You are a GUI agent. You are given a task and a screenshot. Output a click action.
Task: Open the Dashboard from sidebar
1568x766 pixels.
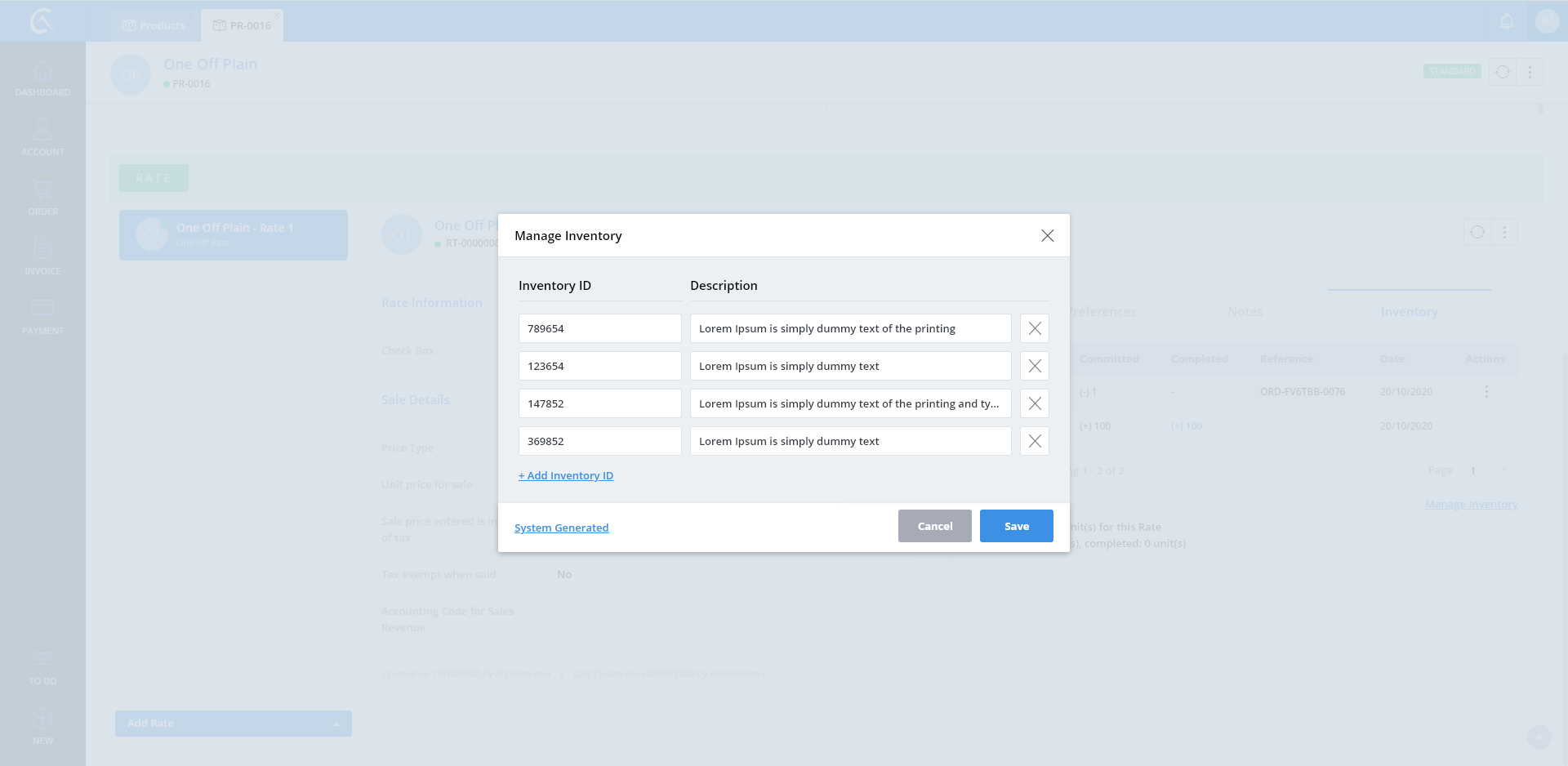tap(42, 78)
